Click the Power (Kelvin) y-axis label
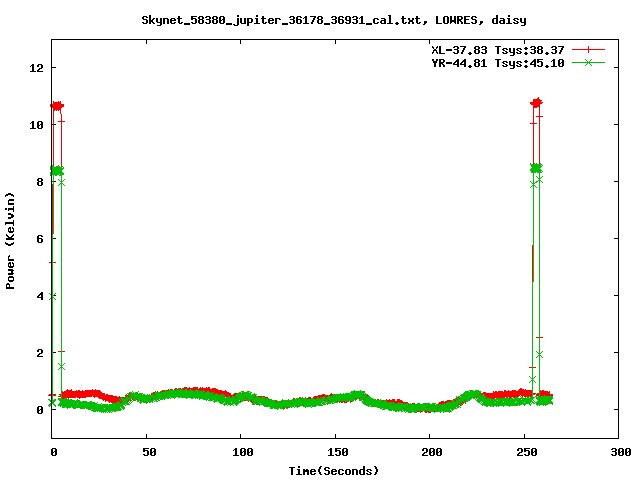 point(10,241)
